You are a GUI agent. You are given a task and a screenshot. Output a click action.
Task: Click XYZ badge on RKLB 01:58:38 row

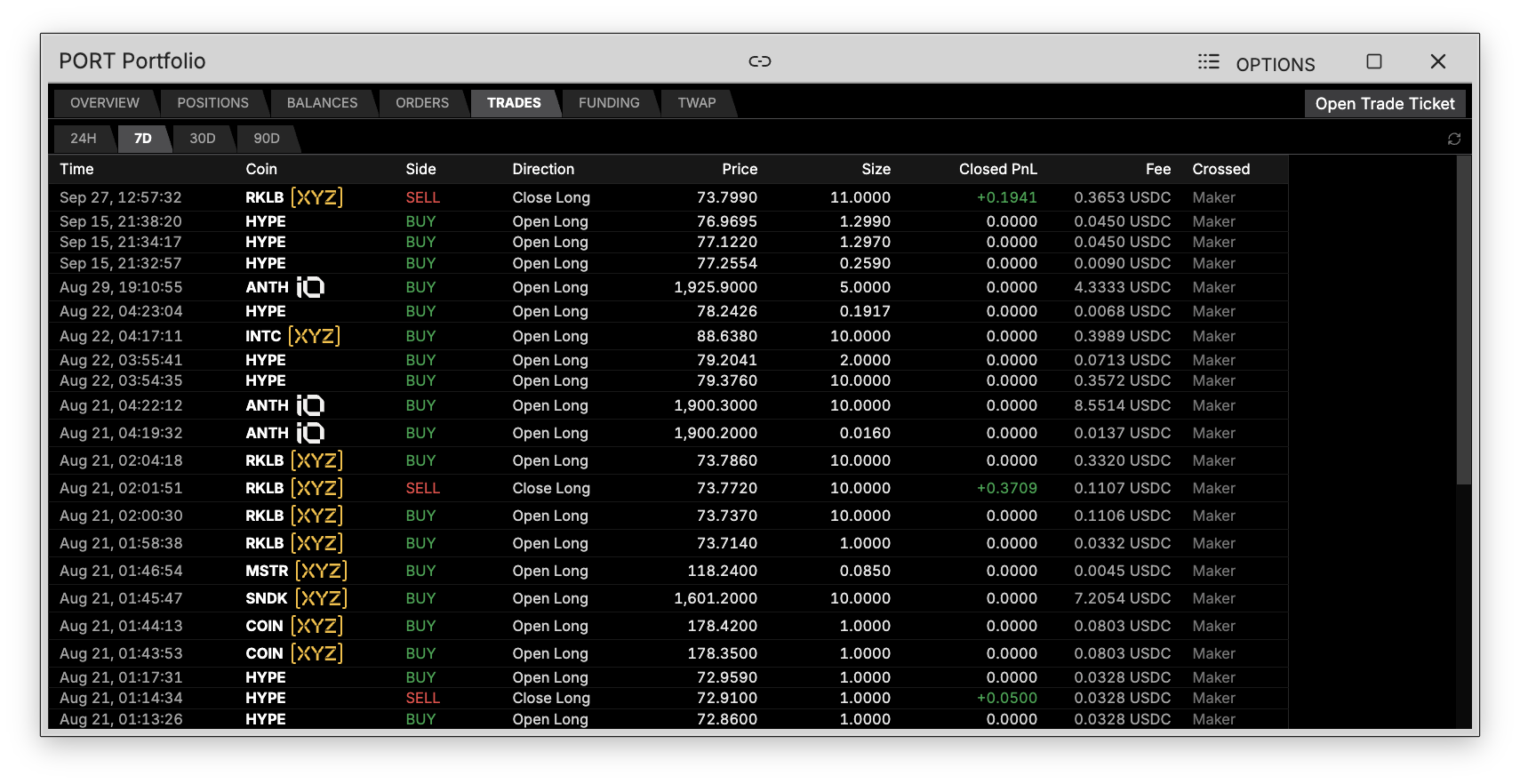pos(316,543)
